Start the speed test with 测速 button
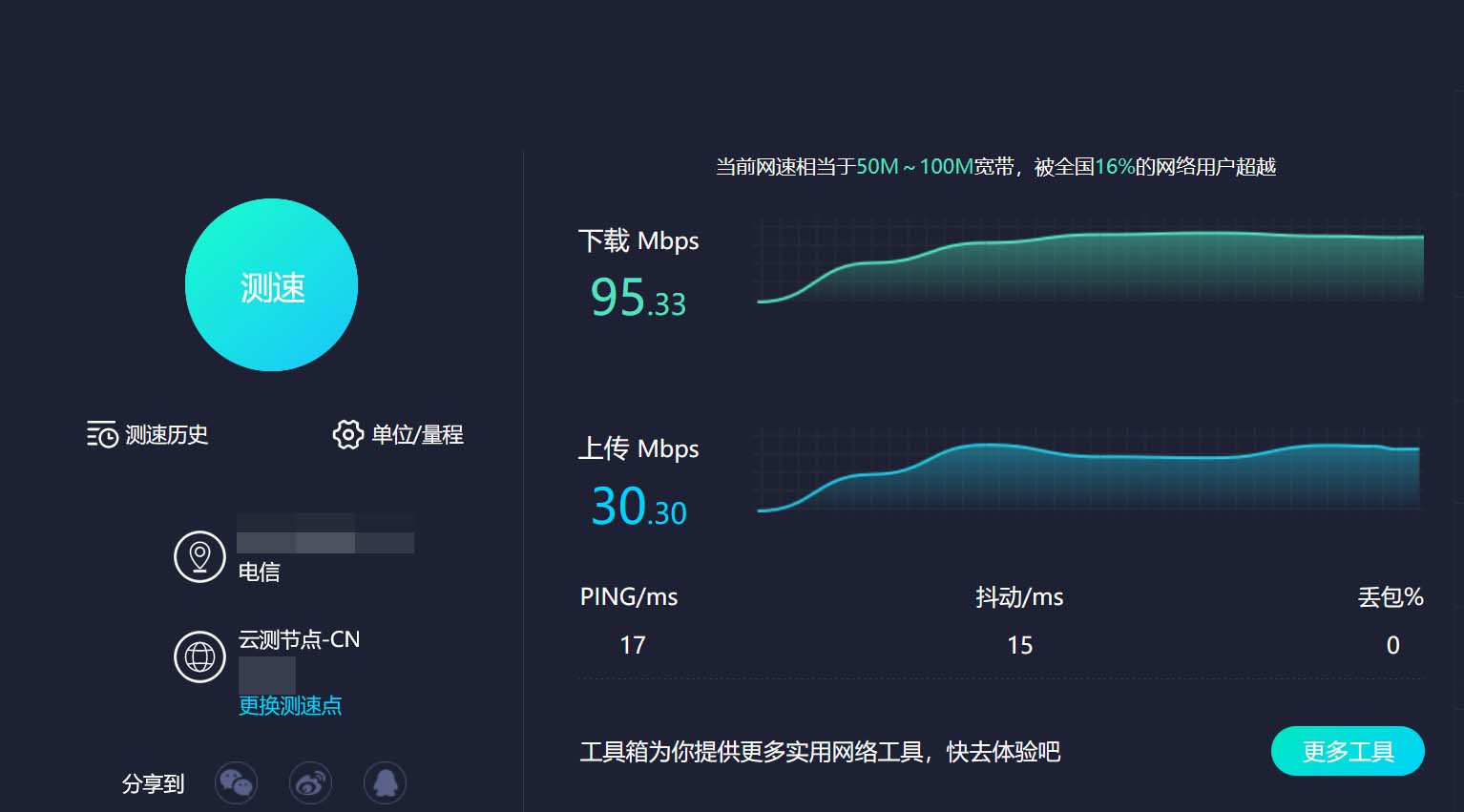 271,285
